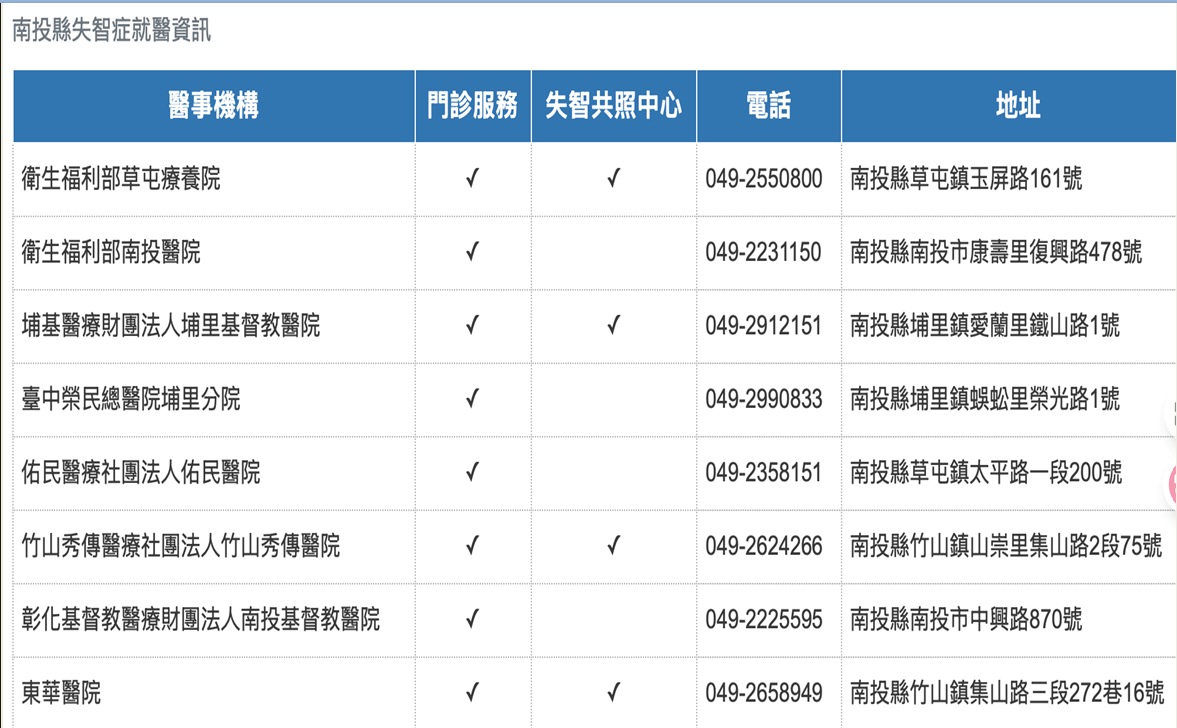Click 失智共照中心 checkmark for 草屯療養院
Viewport: 1177px width, 728px height.
tap(614, 178)
